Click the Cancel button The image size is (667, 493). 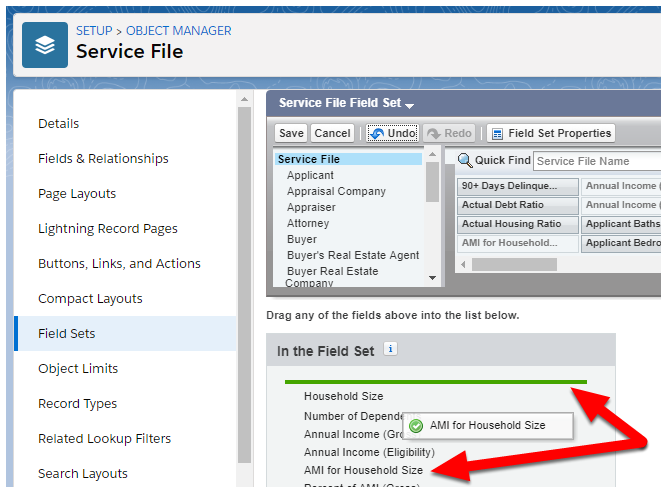click(332, 133)
